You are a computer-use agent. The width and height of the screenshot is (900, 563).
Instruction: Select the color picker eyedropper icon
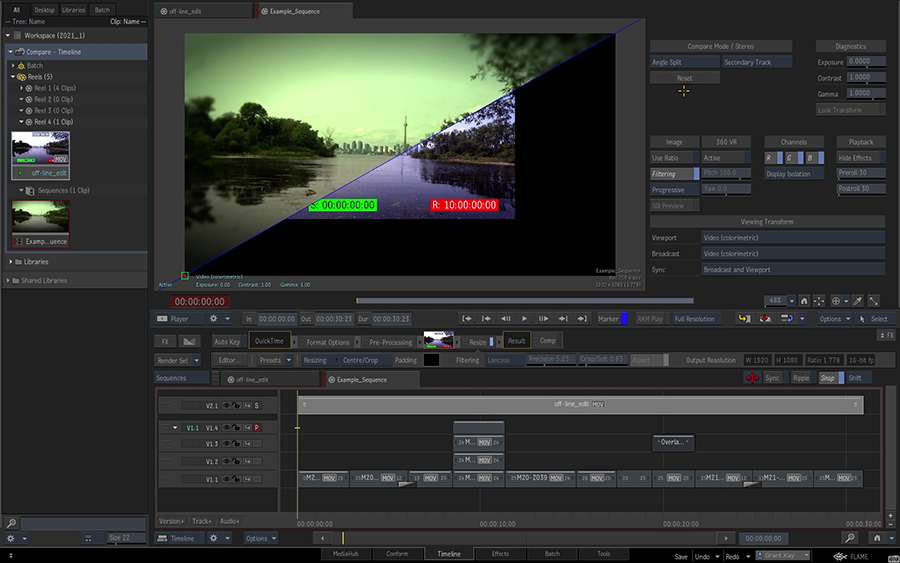pyautogui.click(x=856, y=300)
